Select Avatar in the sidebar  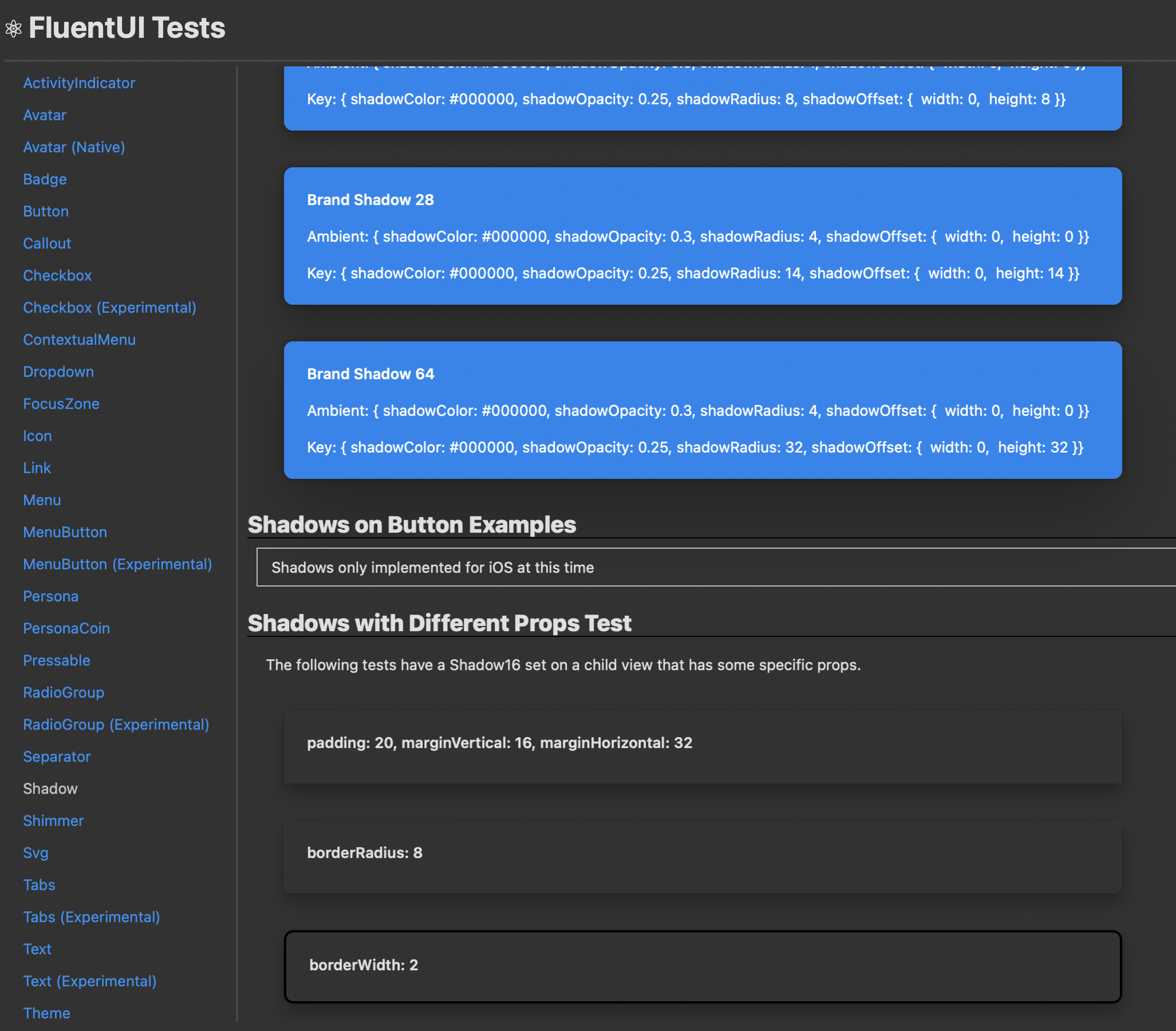coord(44,115)
